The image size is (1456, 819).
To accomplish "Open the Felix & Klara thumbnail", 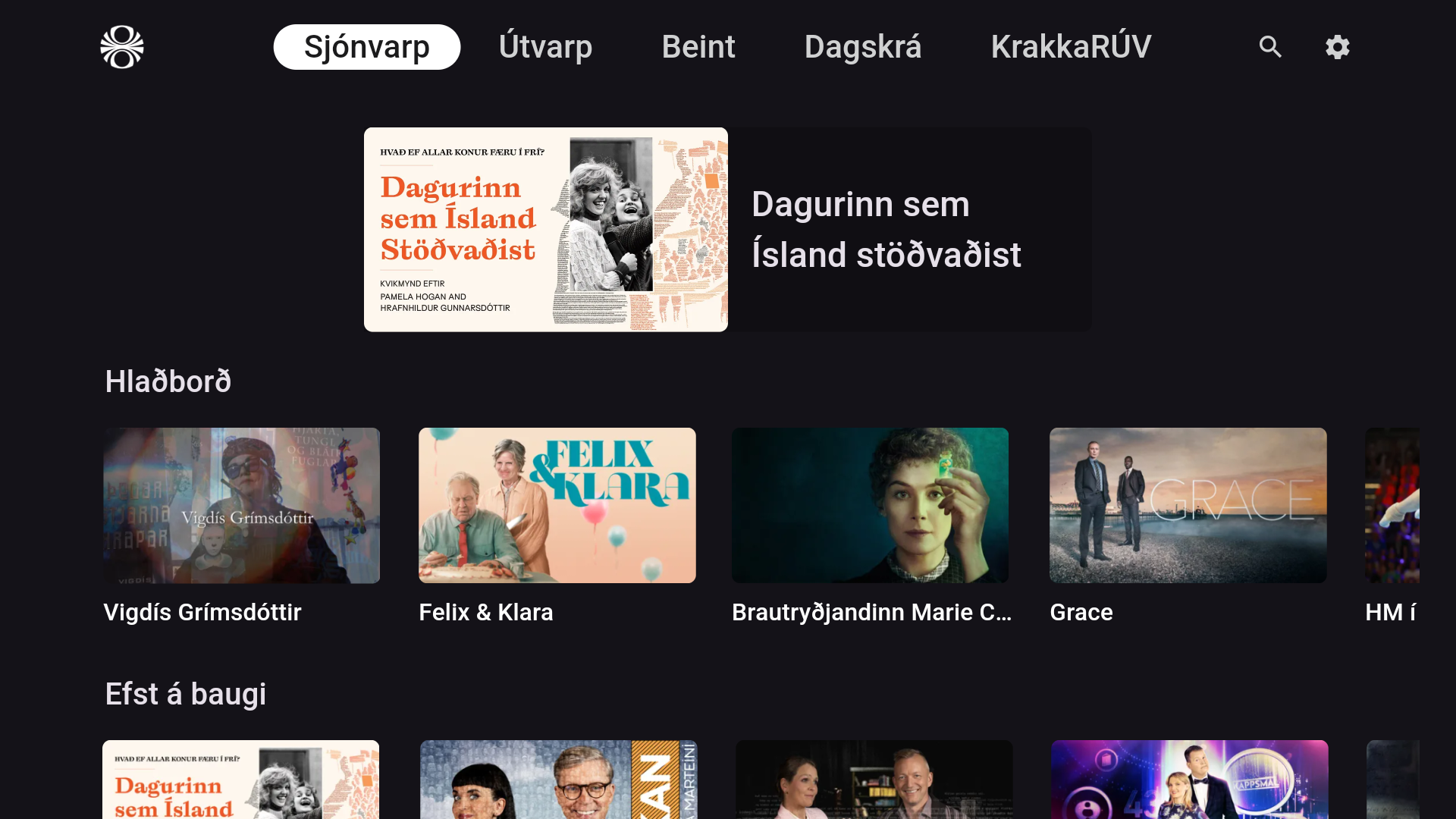I will [x=557, y=506].
